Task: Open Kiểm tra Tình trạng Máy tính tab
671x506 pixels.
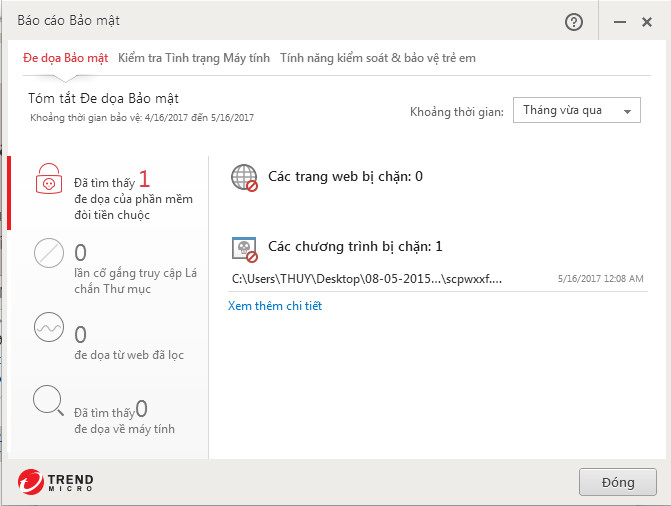Action: click(194, 58)
